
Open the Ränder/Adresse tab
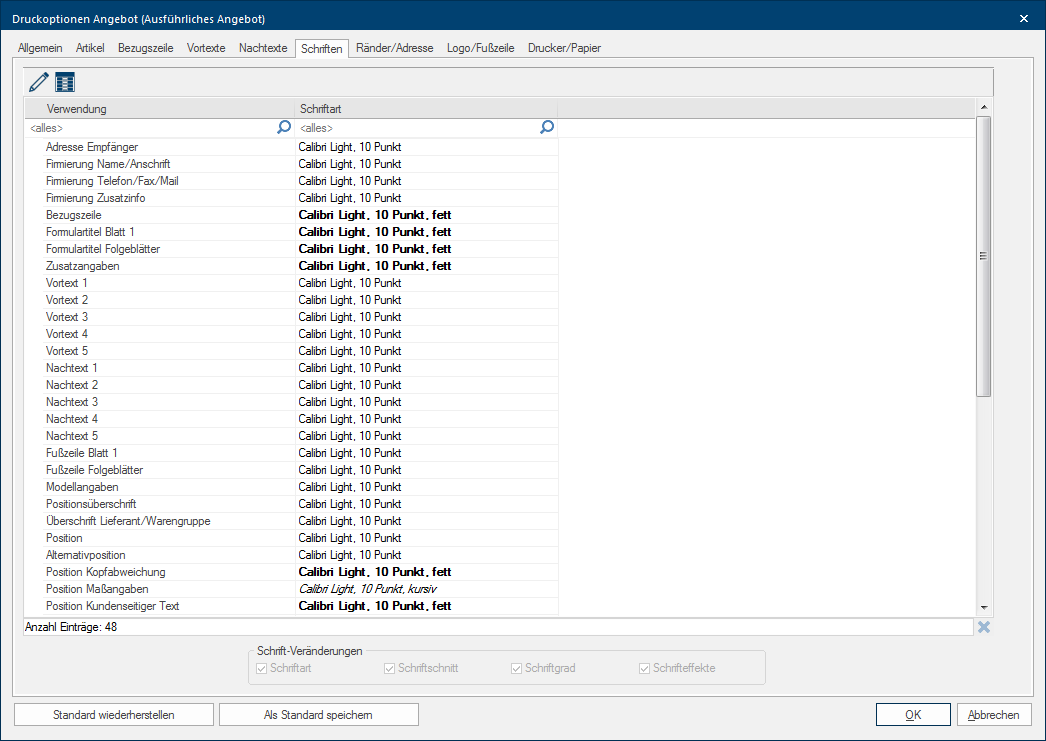click(395, 48)
